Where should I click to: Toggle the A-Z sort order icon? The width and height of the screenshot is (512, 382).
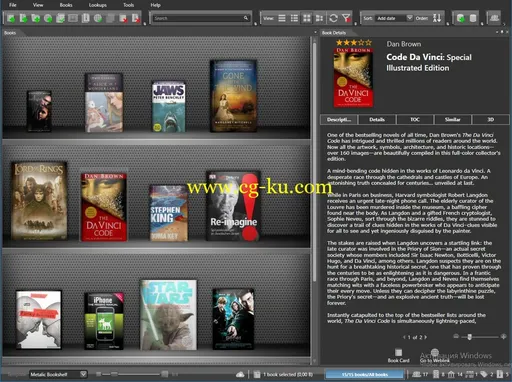pyautogui.click(x=437, y=18)
